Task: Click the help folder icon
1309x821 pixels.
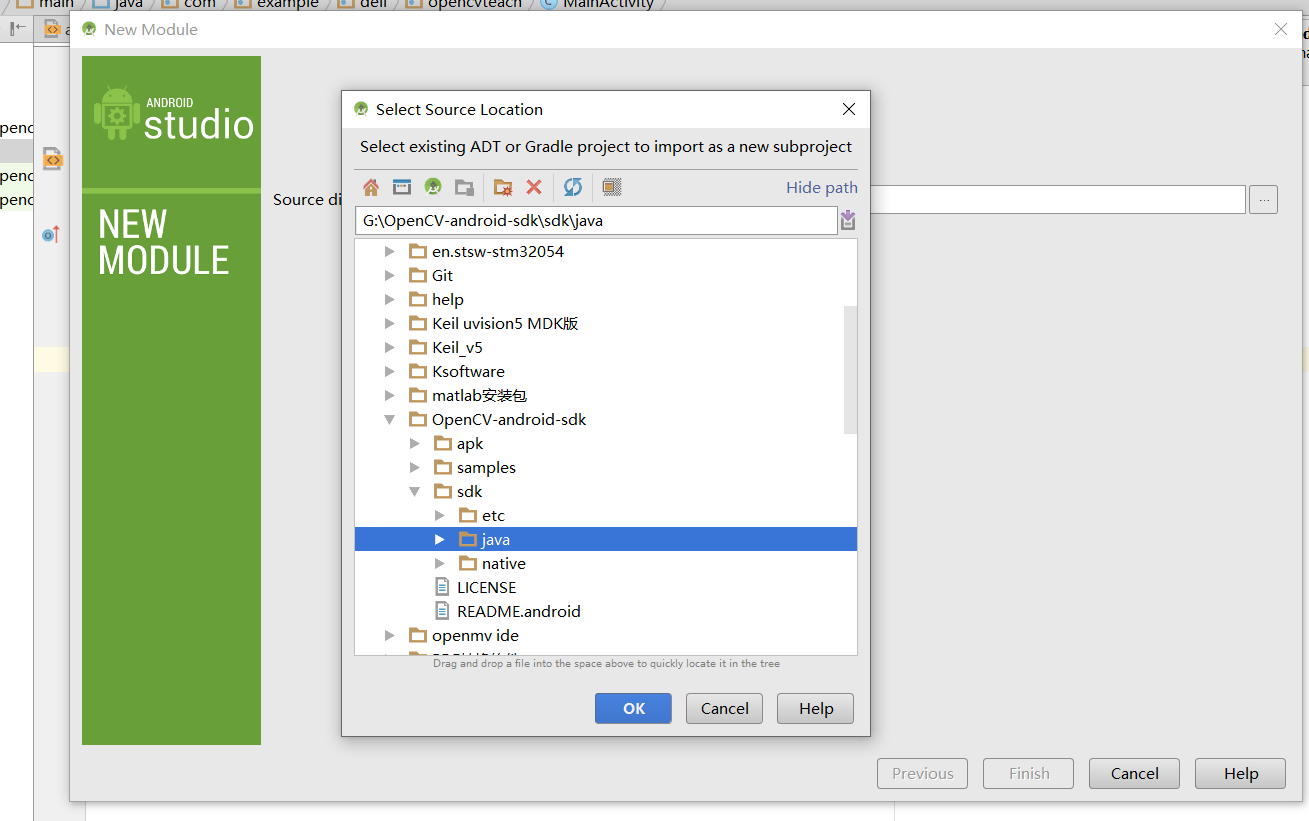Action: click(x=418, y=299)
